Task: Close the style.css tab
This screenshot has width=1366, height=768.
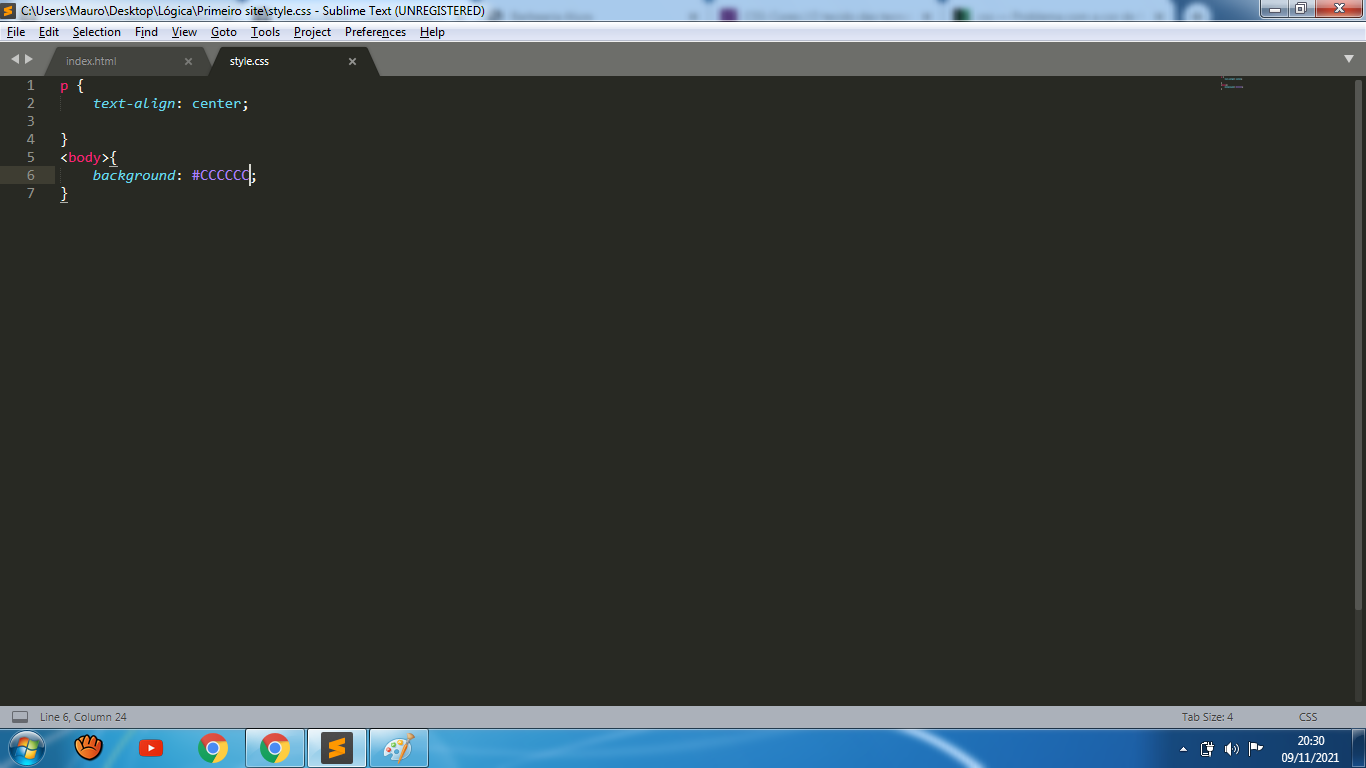Action: [352, 61]
